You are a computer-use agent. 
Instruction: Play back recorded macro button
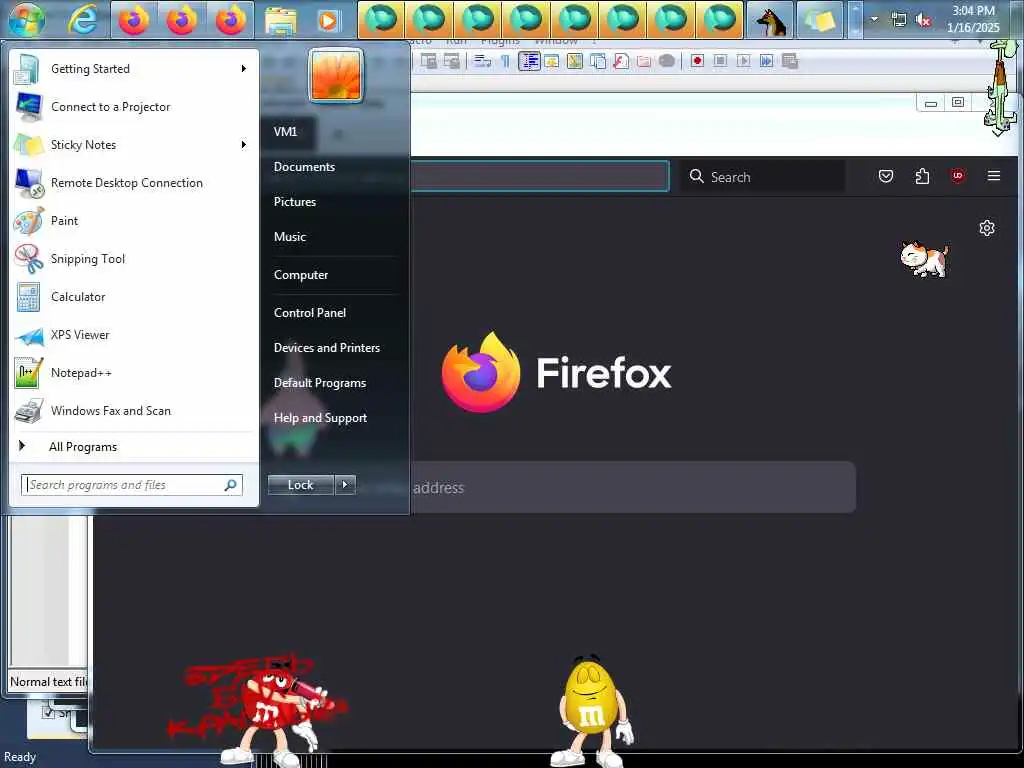pyautogui.click(x=743, y=61)
